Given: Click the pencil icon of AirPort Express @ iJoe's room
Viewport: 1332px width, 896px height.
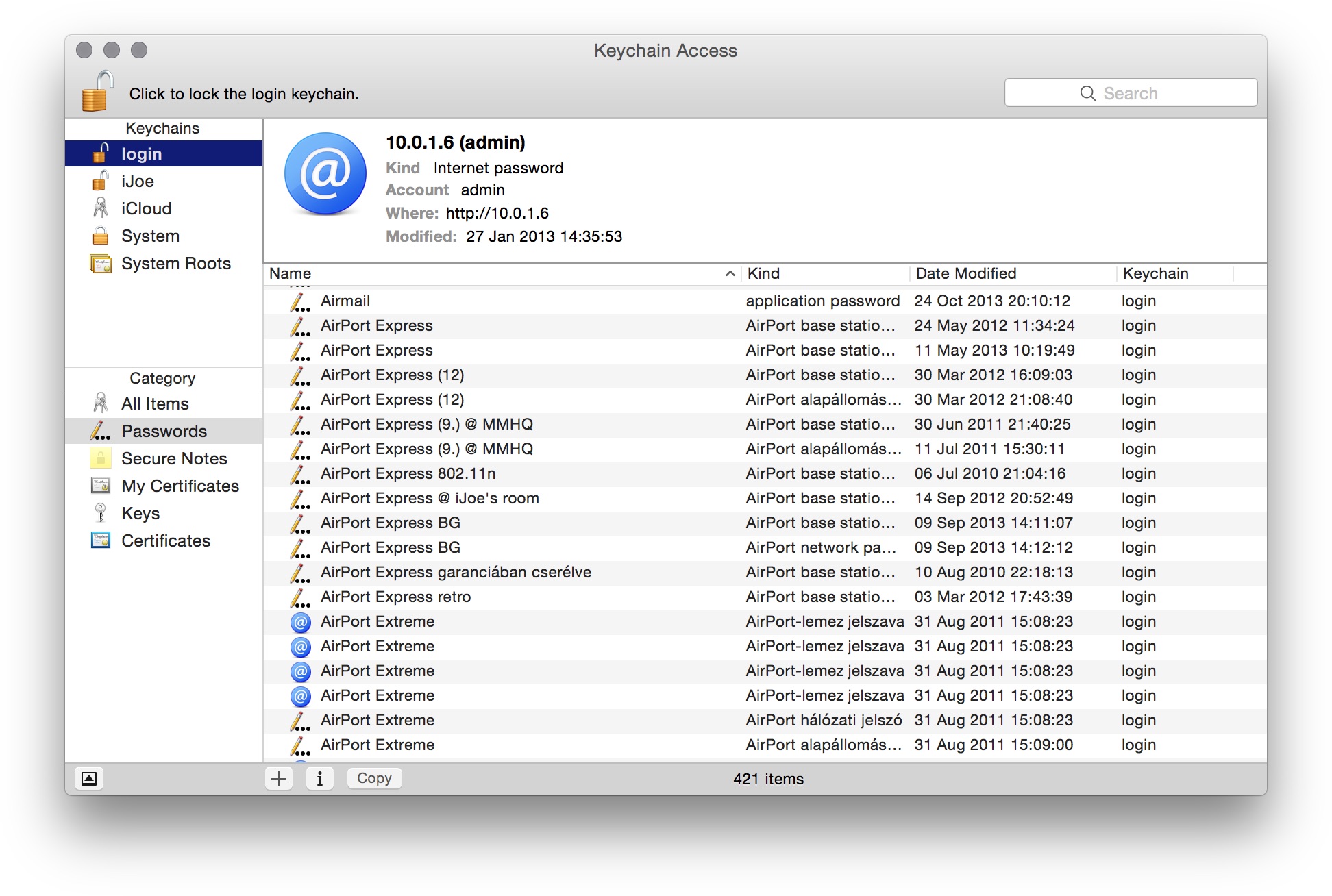Looking at the screenshot, I should tap(299, 499).
